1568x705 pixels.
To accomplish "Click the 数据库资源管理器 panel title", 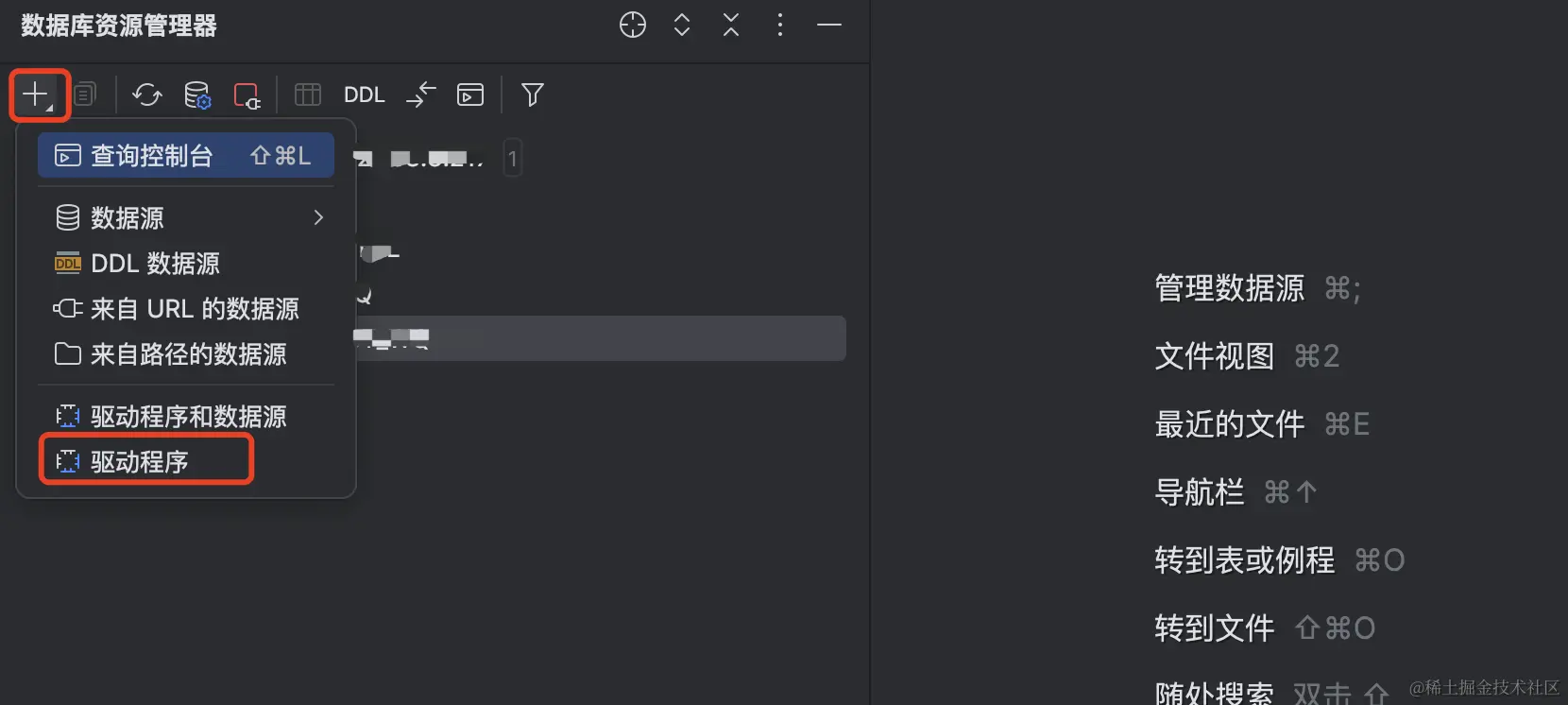I will [119, 26].
